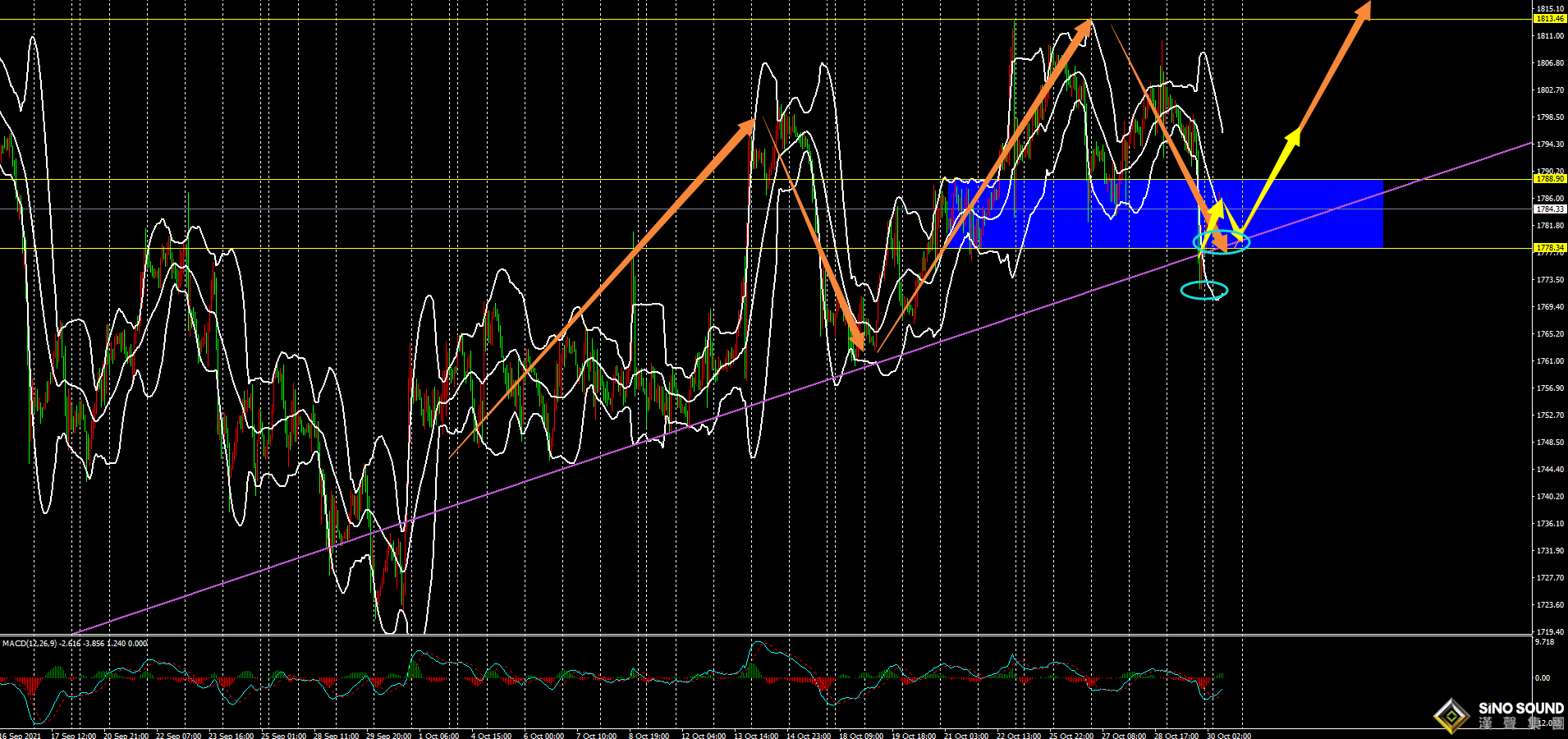
Task: Click the lower cyan ellipse below the blue zone
Action: (1204, 290)
